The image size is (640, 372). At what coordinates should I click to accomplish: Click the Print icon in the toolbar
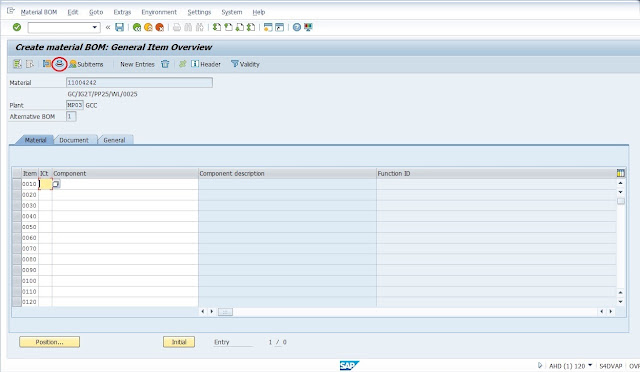(177, 27)
